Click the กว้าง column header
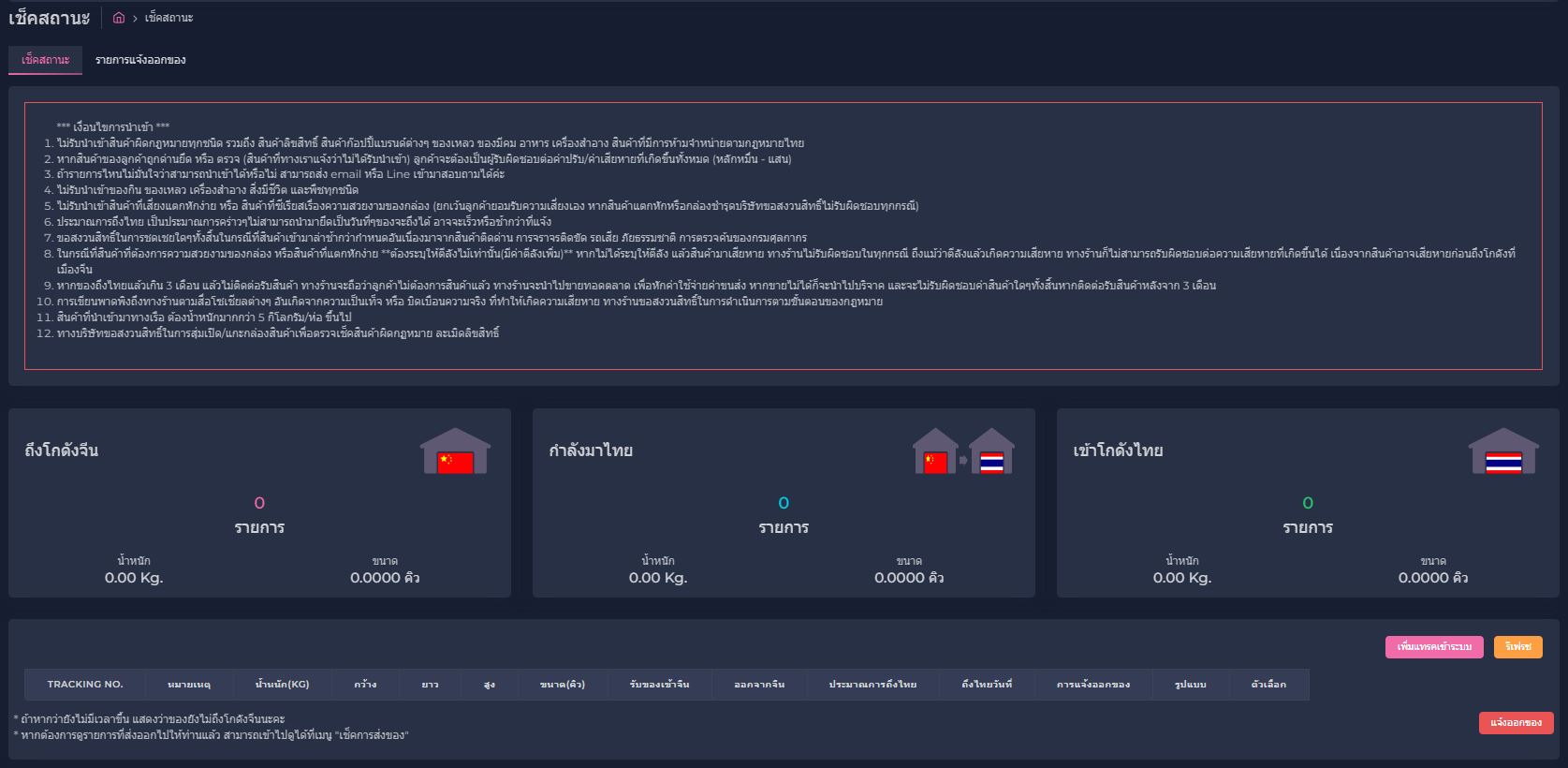 365,685
